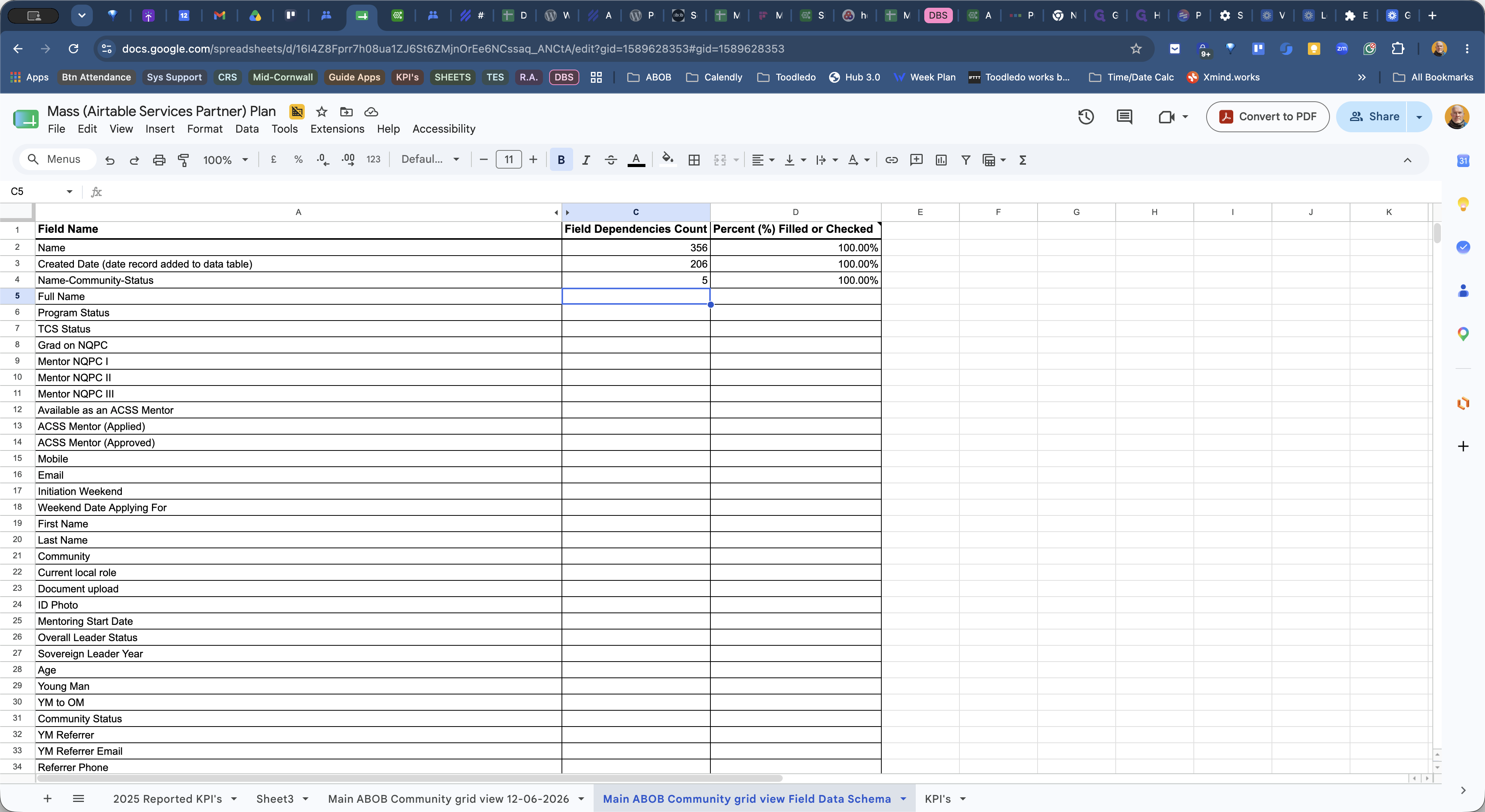Increase decimal places icon
This screenshot has width=1485, height=812.
348,160
